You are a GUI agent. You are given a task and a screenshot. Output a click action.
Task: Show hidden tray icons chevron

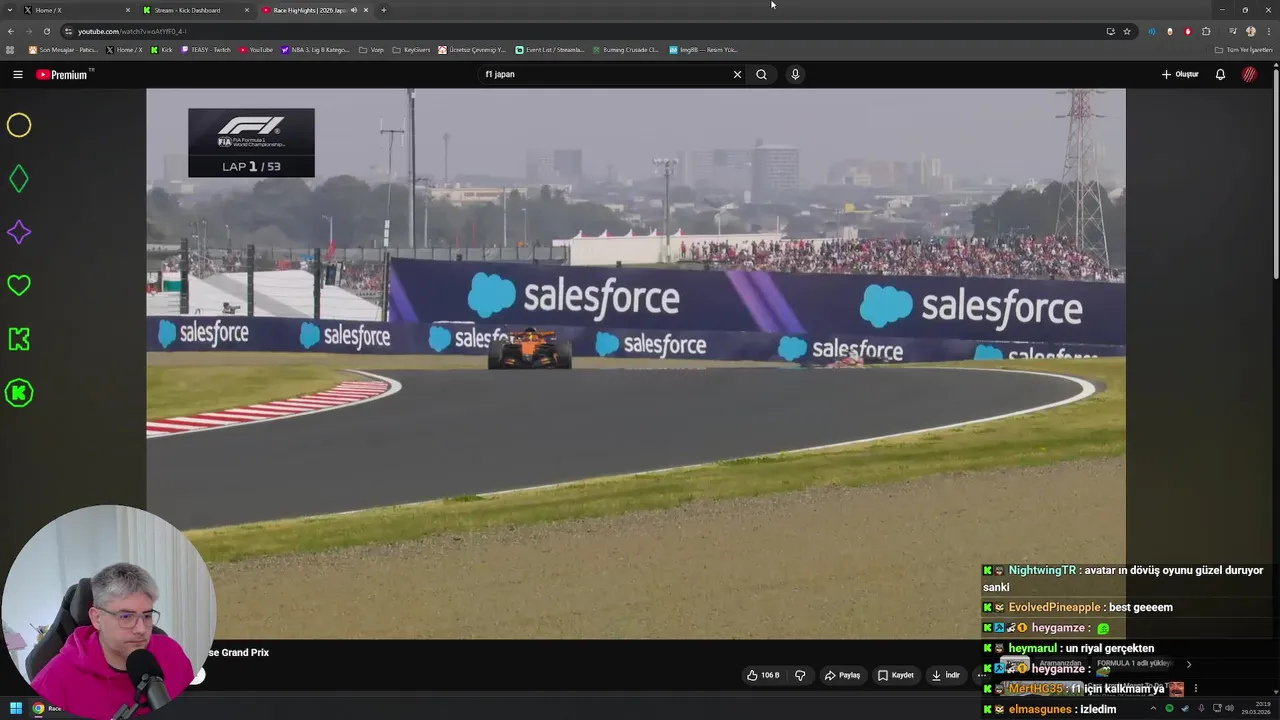1153,708
